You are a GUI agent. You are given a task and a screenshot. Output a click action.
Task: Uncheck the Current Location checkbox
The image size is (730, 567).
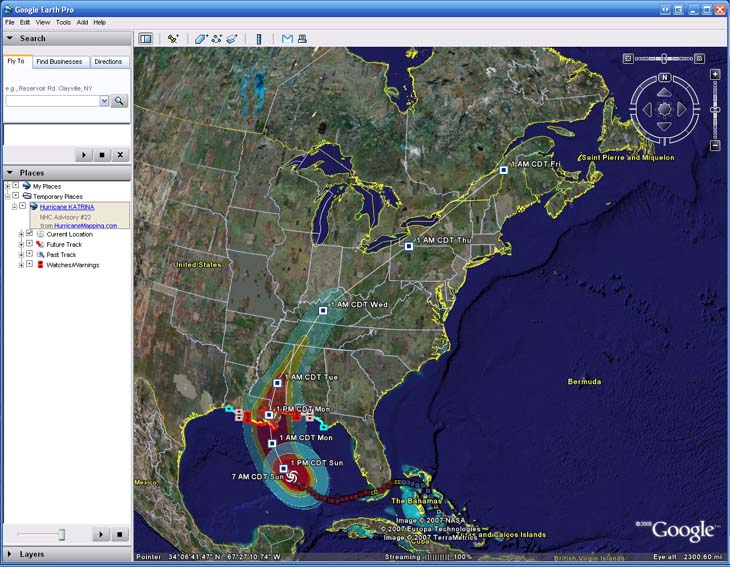coord(29,233)
